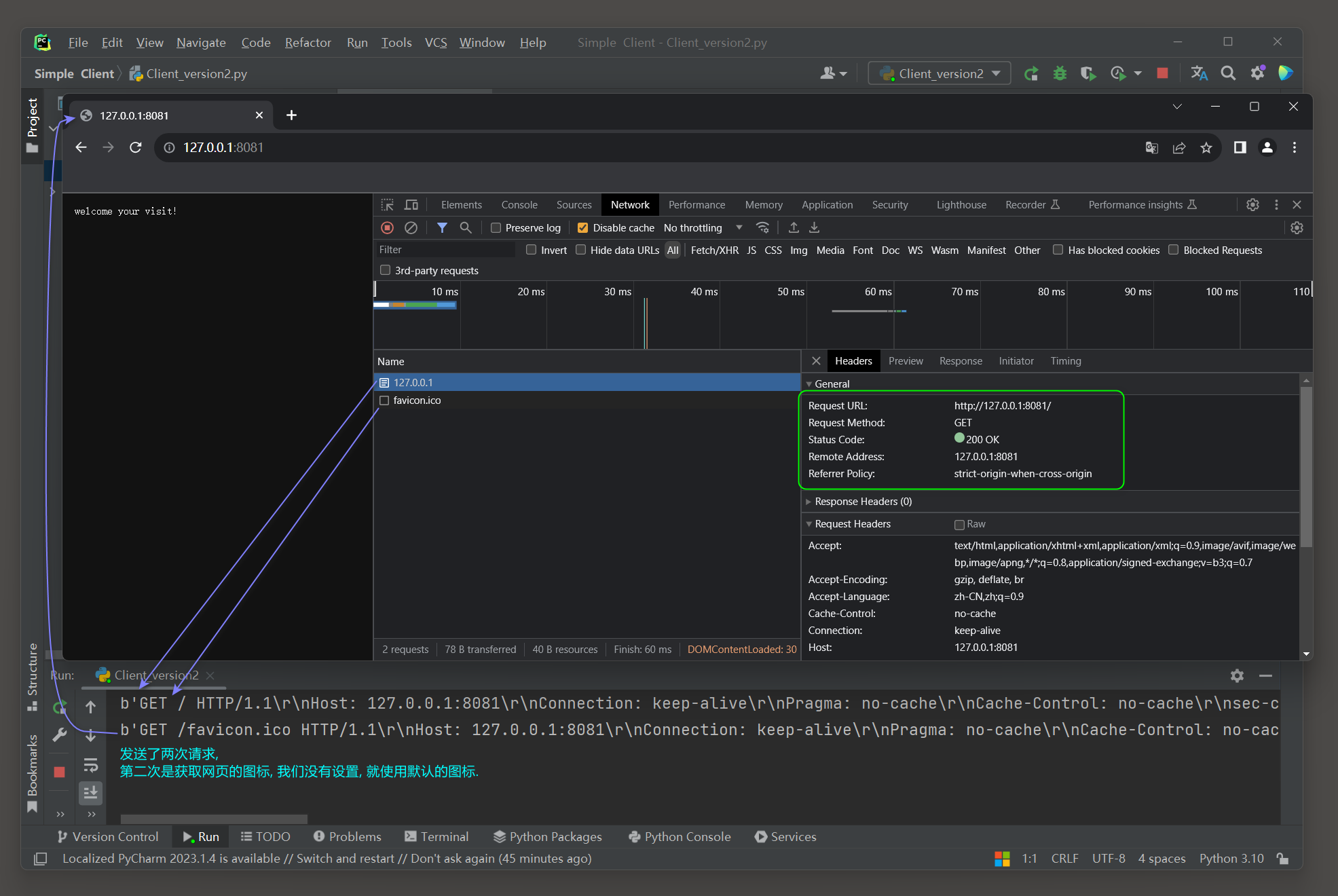Select the Response tab in DevTools
Viewport: 1338px width, 896px height.
tap(960, 360)
